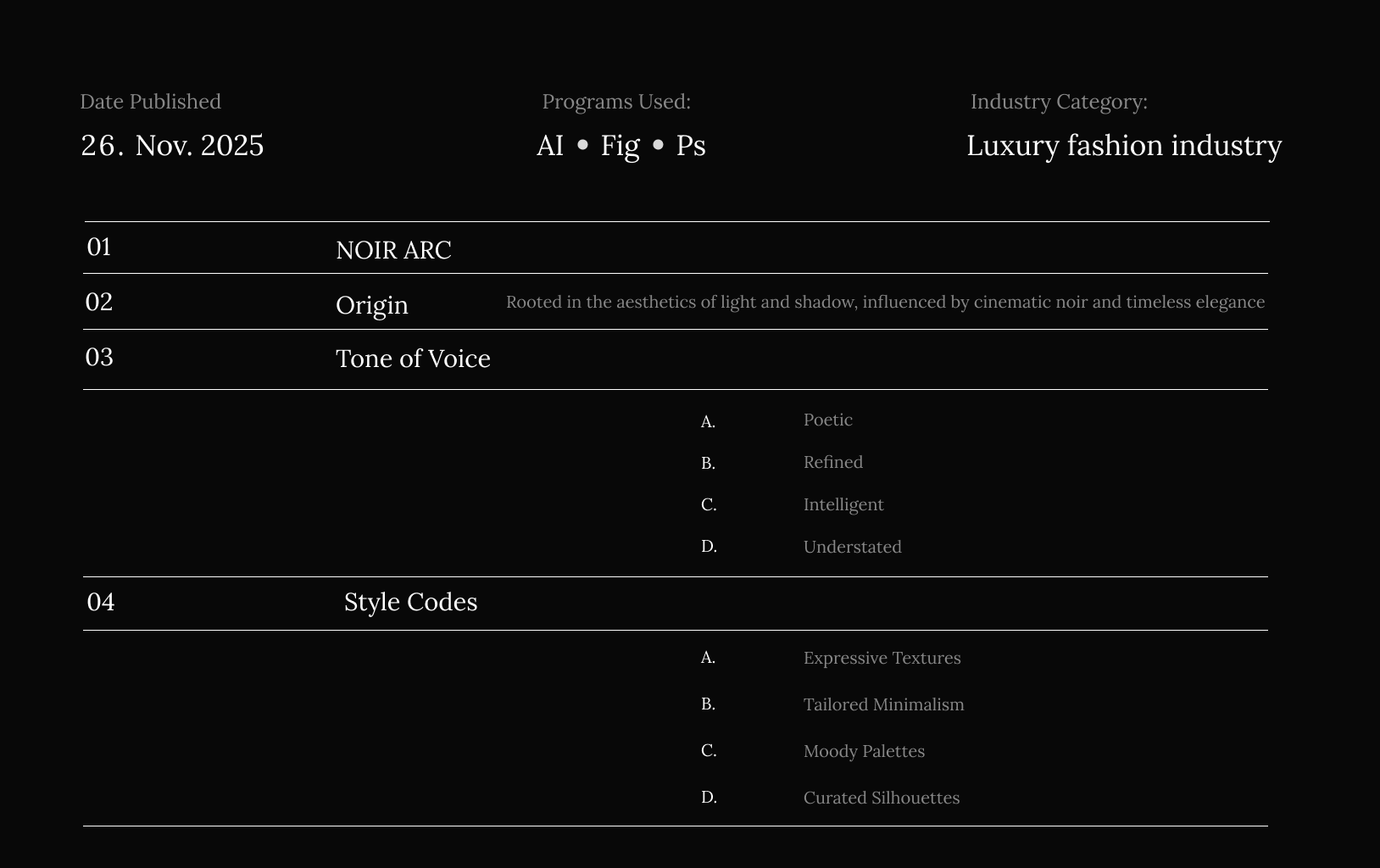
Task: Select the Luxury fashion industry text
Action: tap(1123, 146)
